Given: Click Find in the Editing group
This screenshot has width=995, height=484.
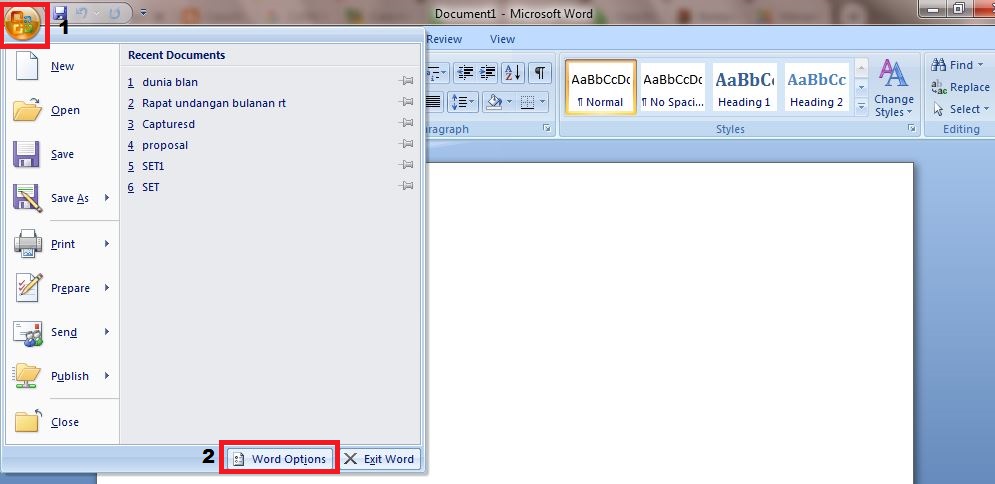Looking at the screenshot, I should tap(957, 65).
